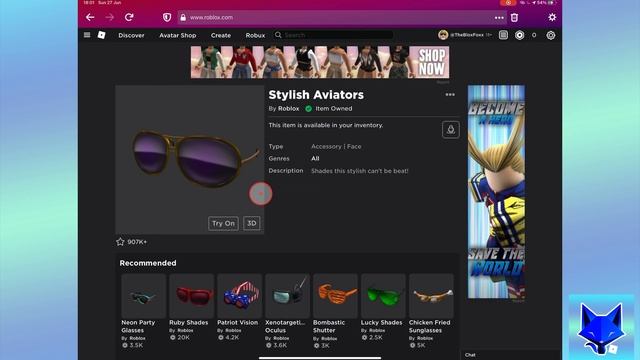640x360 pixels.
Task: Open the address bar three-dot menu
Action: click(x=499, y=18)
